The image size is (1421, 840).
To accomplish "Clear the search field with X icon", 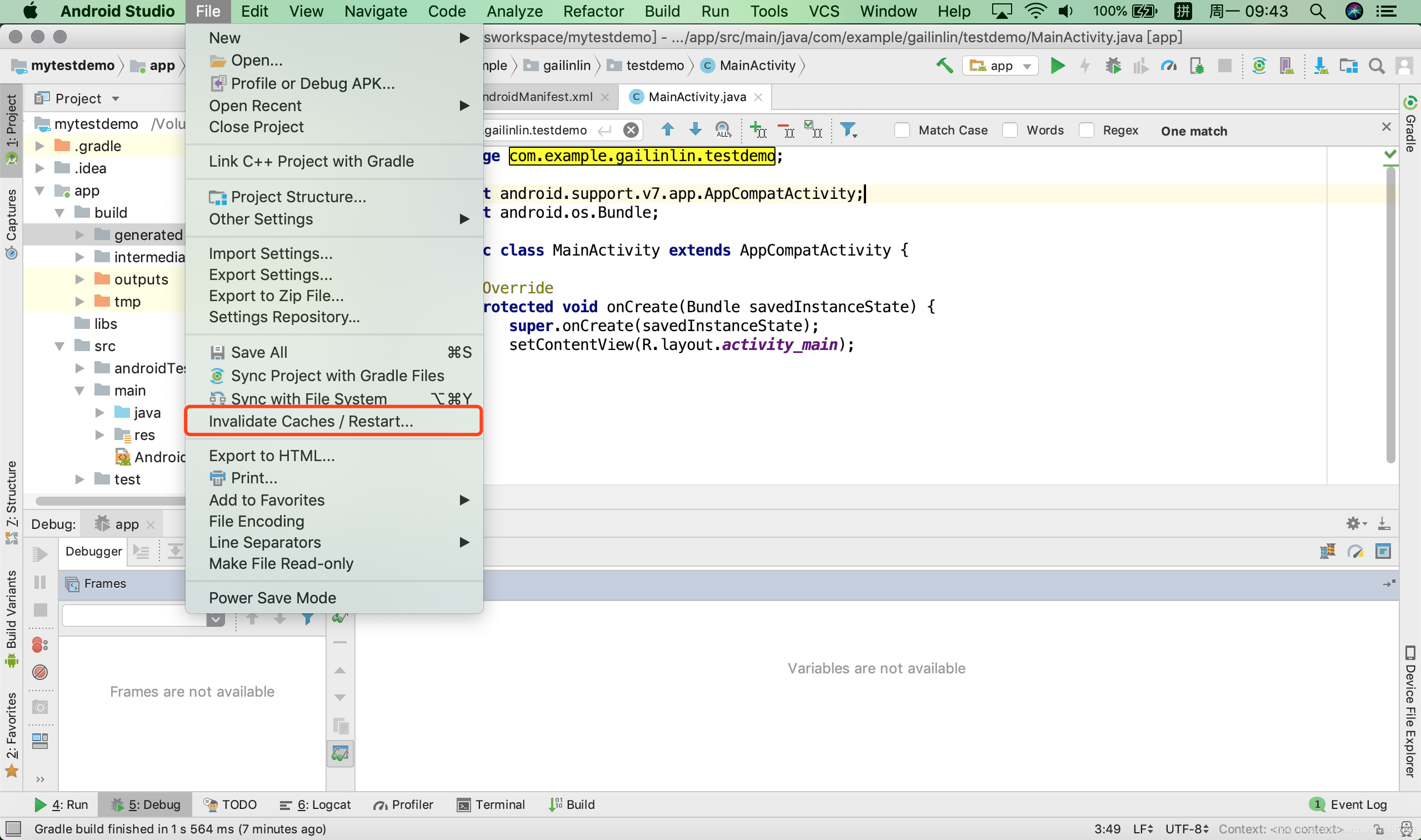I will [631, 130].
